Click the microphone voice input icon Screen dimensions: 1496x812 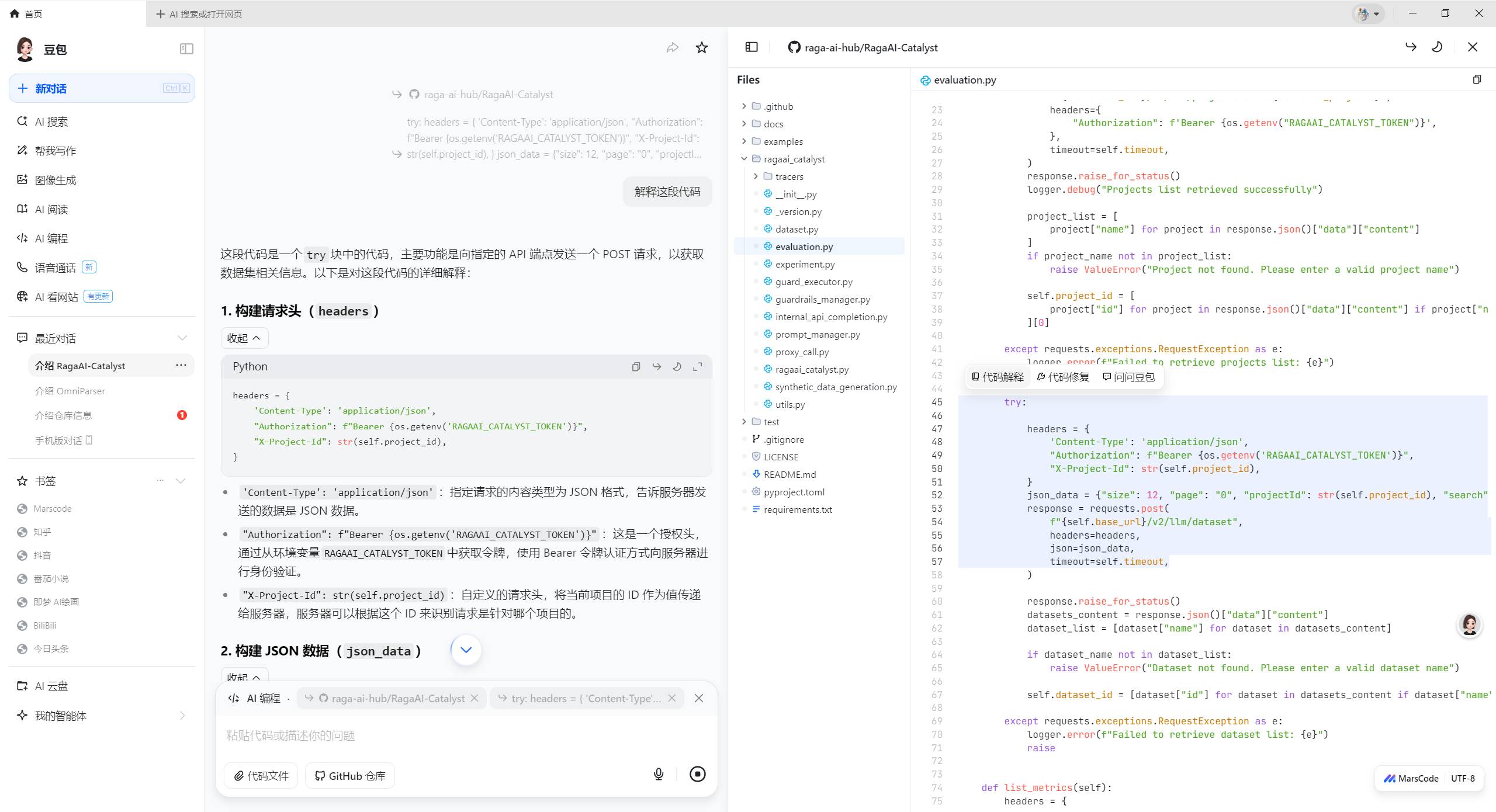pyautogui.click(x=659, y=774)
